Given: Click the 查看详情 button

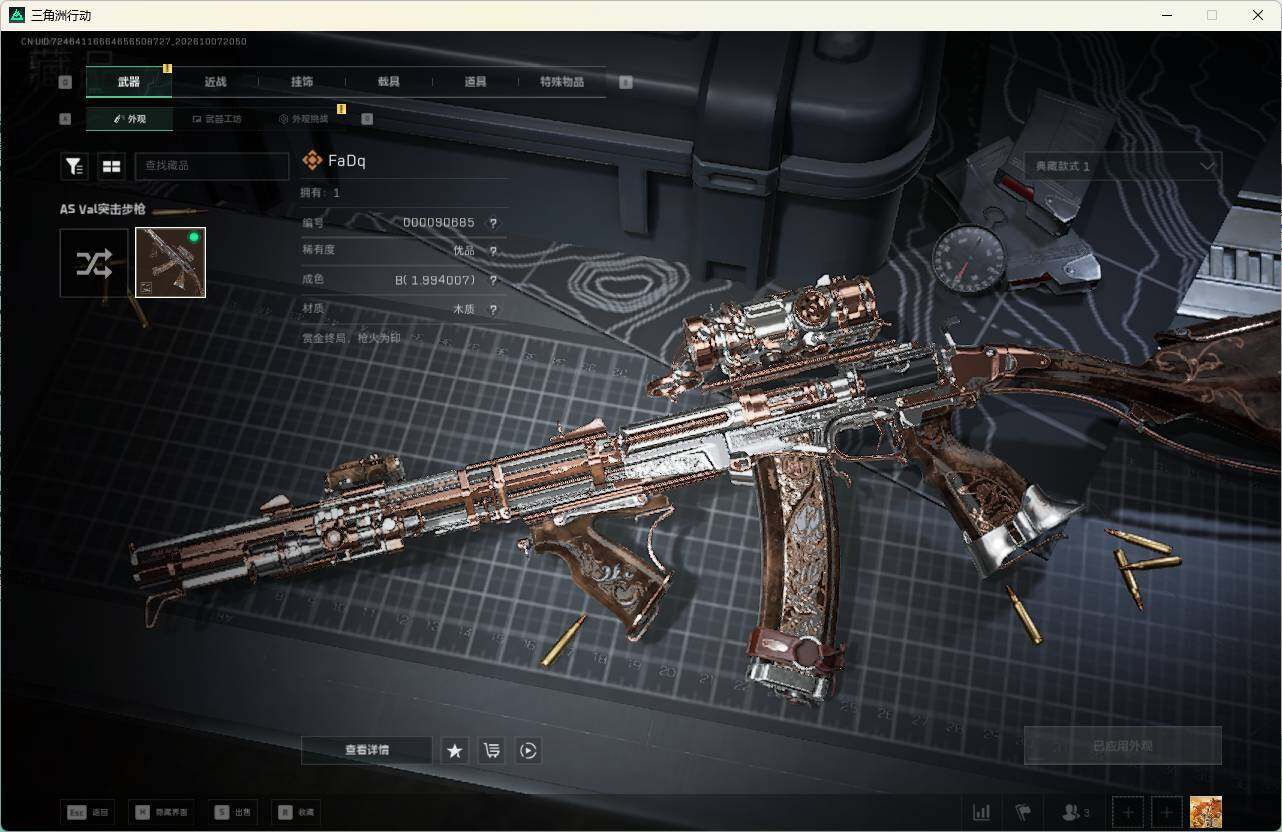Looking at the screenshot, I should click(367, 750).
